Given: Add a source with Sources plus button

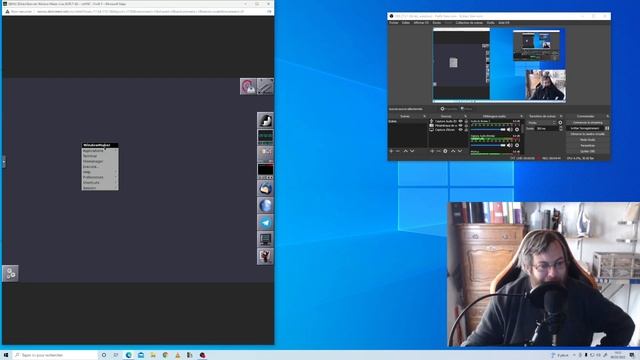Looking at the screenshot, I should coord(432,151).
